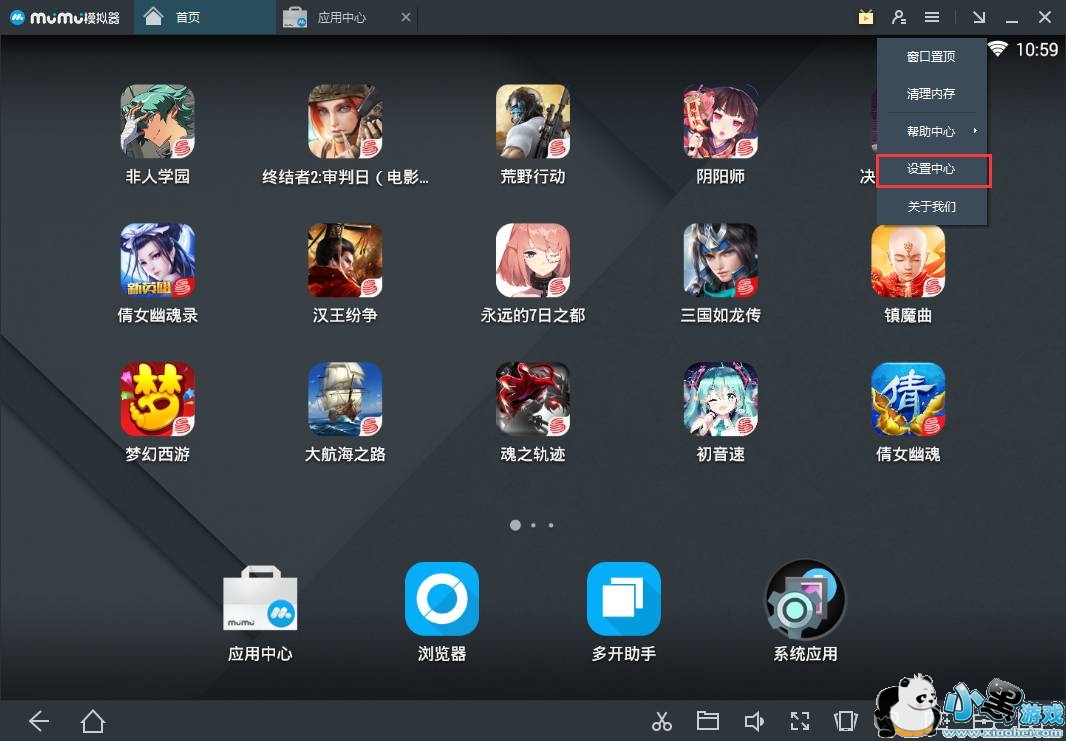Click the diagonal arrow shrink-window icon
The height and width of the screenshot is (741, 1066).
tap(979, 17)
